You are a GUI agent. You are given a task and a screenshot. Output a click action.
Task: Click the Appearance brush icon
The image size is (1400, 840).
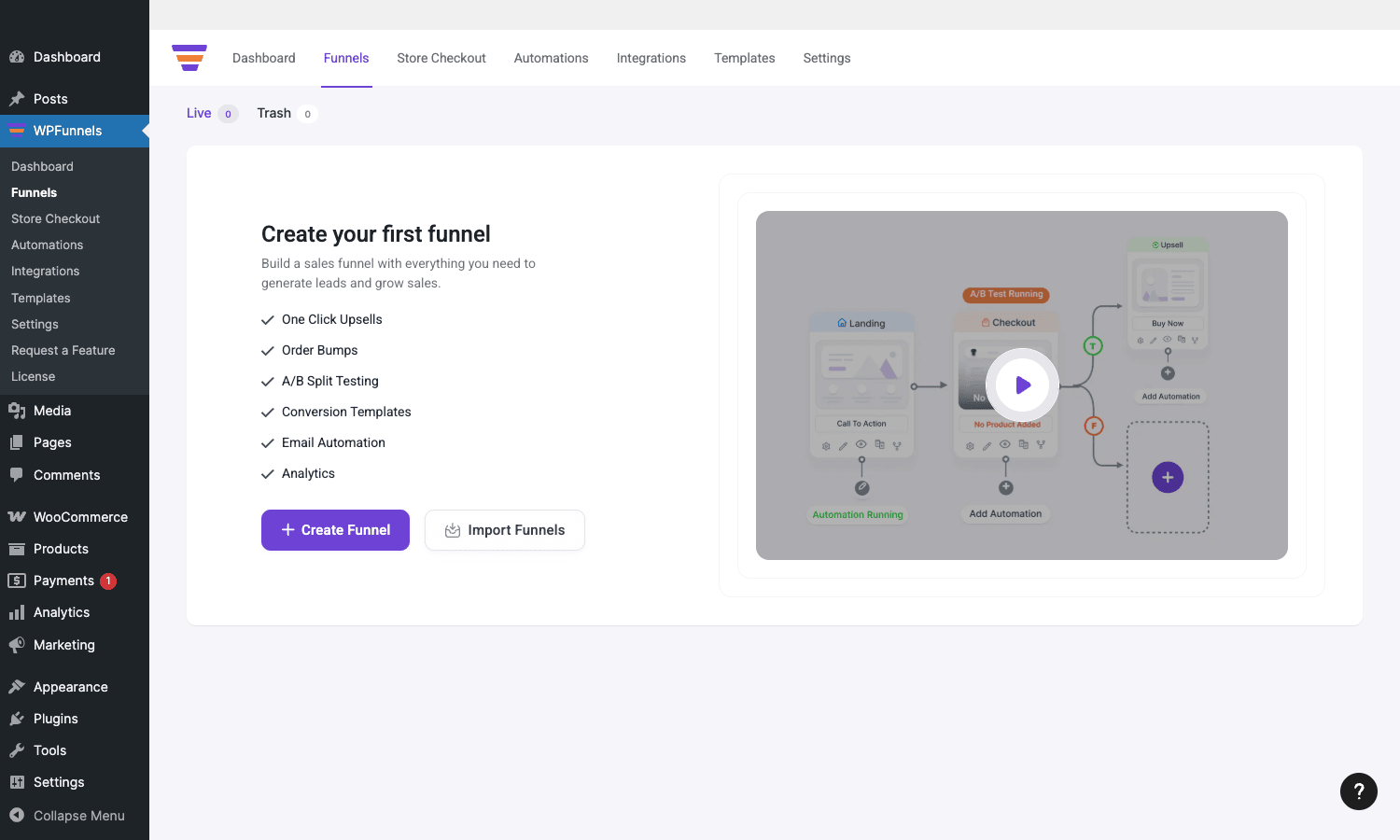coord(17,687)
